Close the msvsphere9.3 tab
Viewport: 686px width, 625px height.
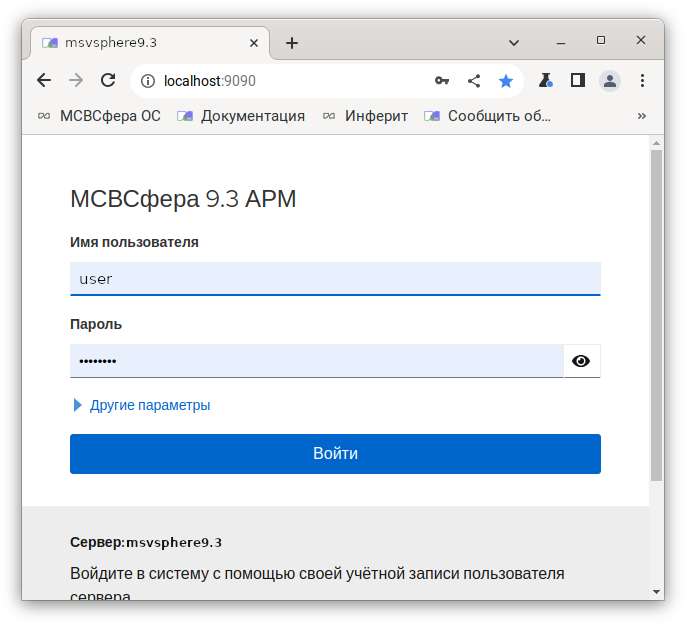254,43
